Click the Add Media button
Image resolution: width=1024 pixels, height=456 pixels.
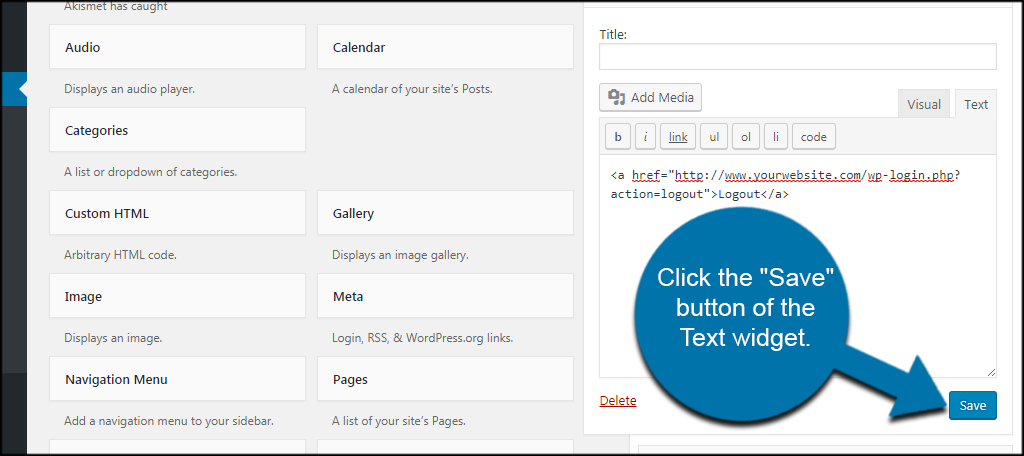point(650,97)
